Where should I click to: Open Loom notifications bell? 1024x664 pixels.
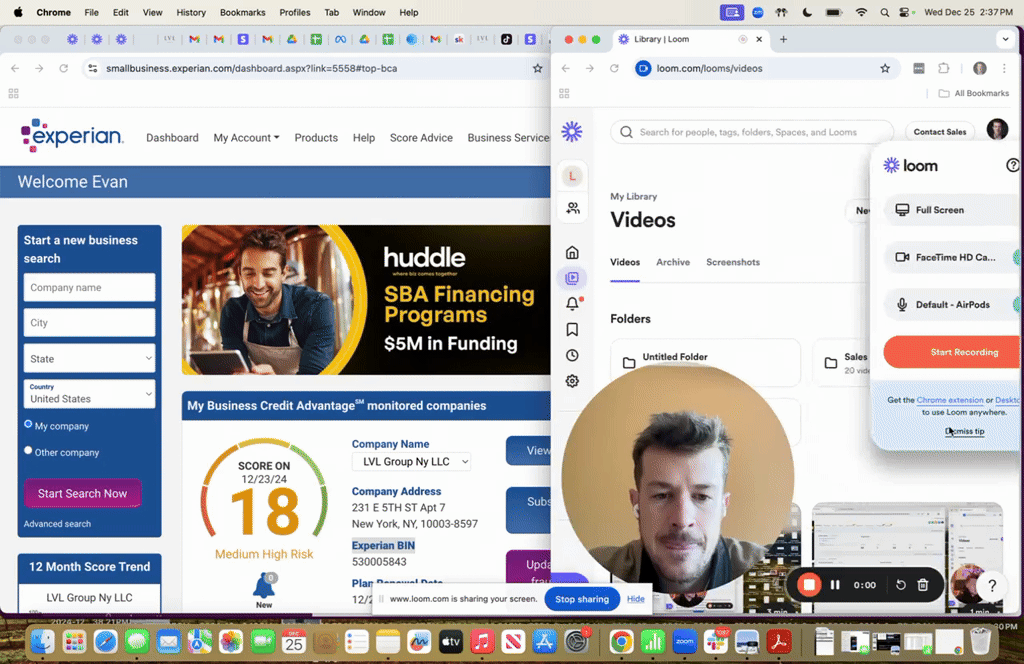coord(572,304)
